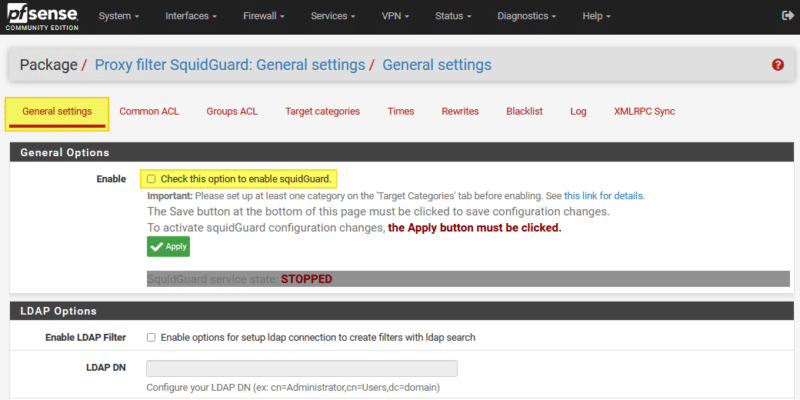Enable squidGuard checkbox
The width and height of the screenshot is (800, 400).
pyautogui.click(x=151, y=179)
